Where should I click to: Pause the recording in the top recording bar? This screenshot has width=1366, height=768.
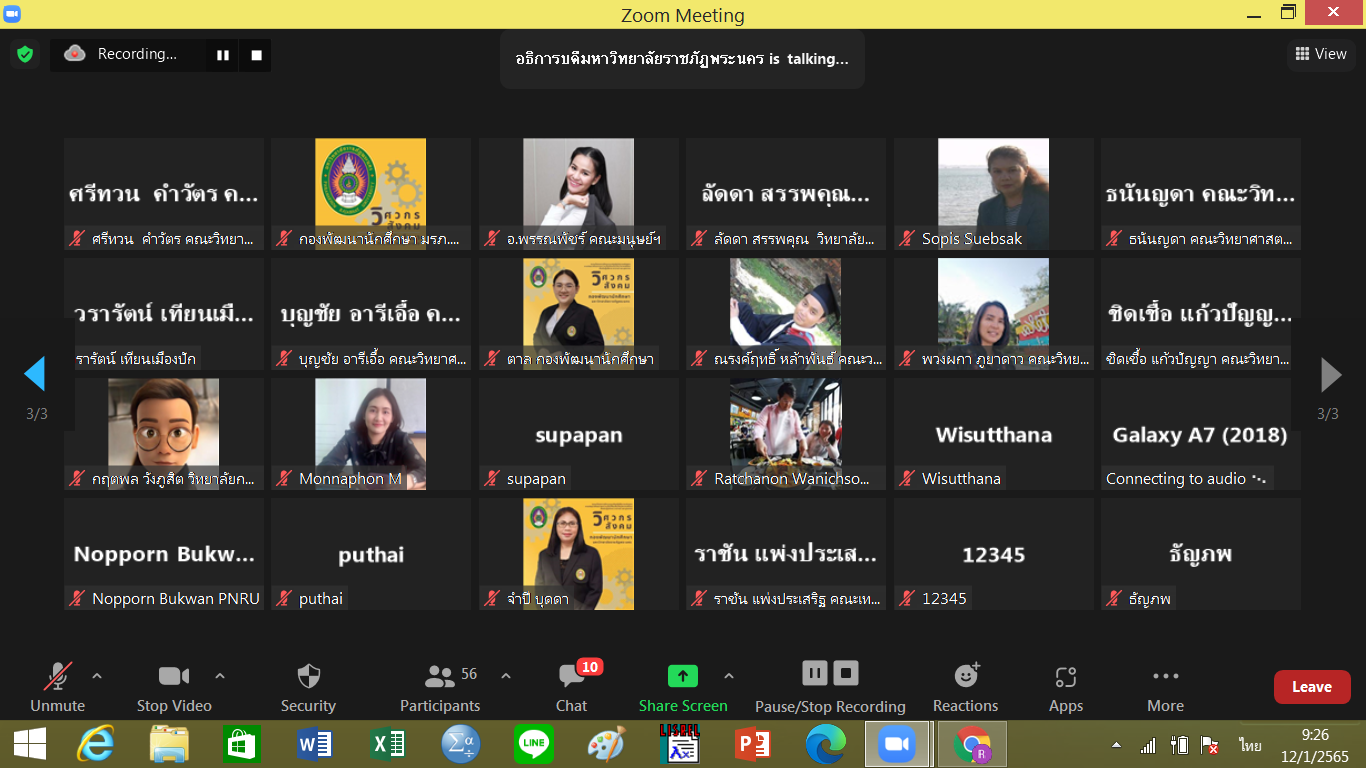[x=222, y=55]
